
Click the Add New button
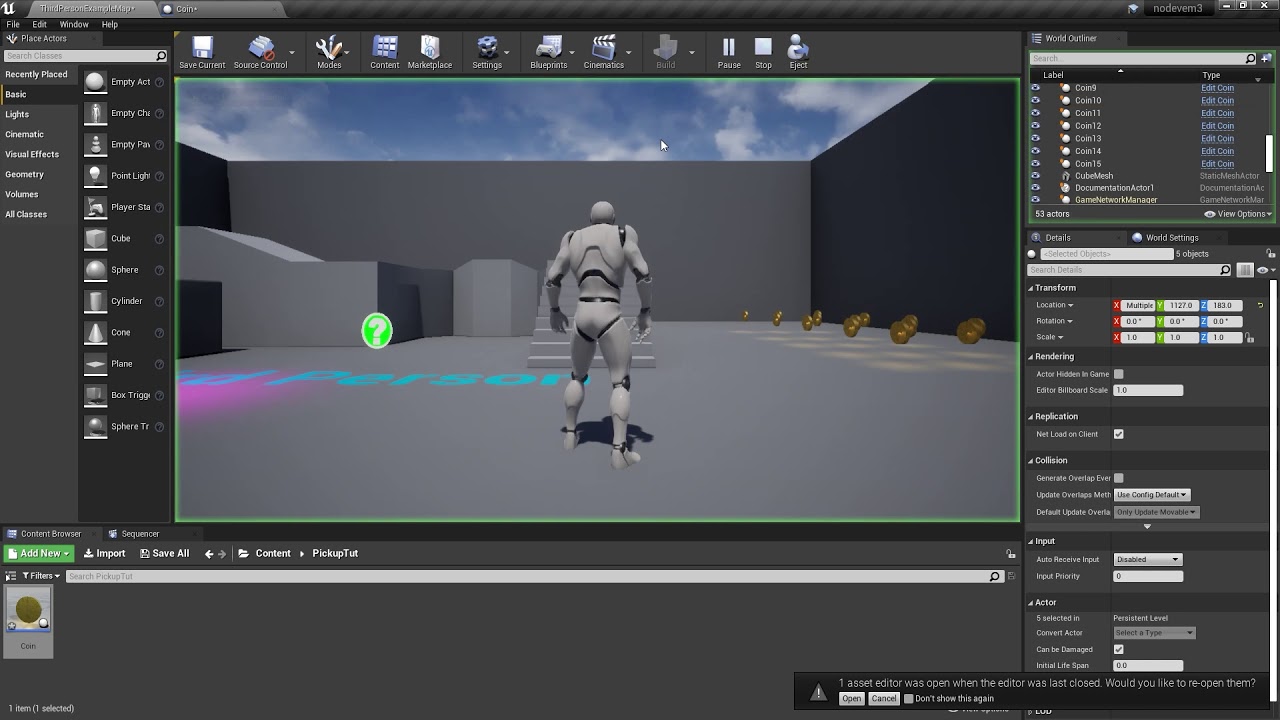tap(38, 554)
